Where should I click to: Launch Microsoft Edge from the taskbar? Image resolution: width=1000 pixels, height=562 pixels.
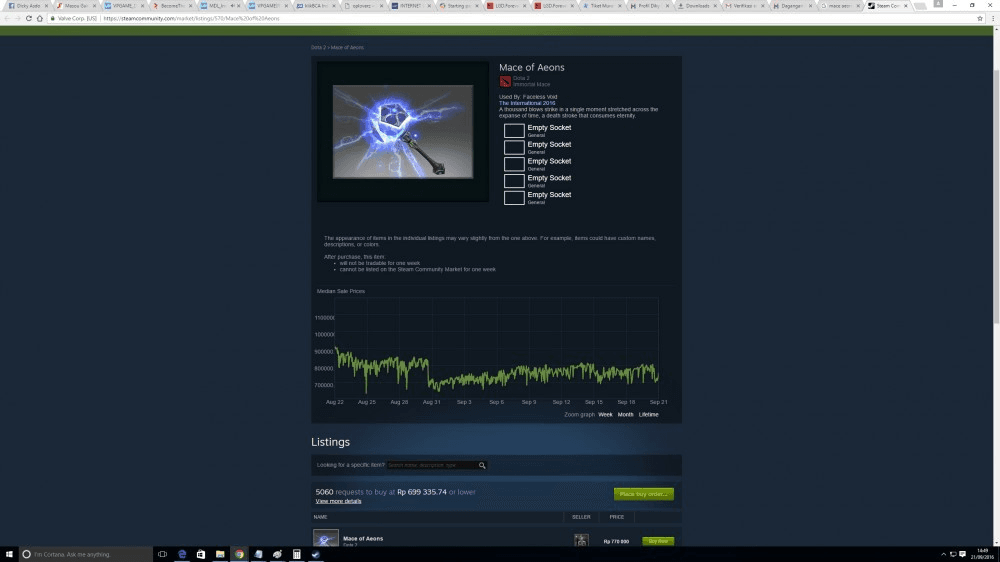coord(182,554)
